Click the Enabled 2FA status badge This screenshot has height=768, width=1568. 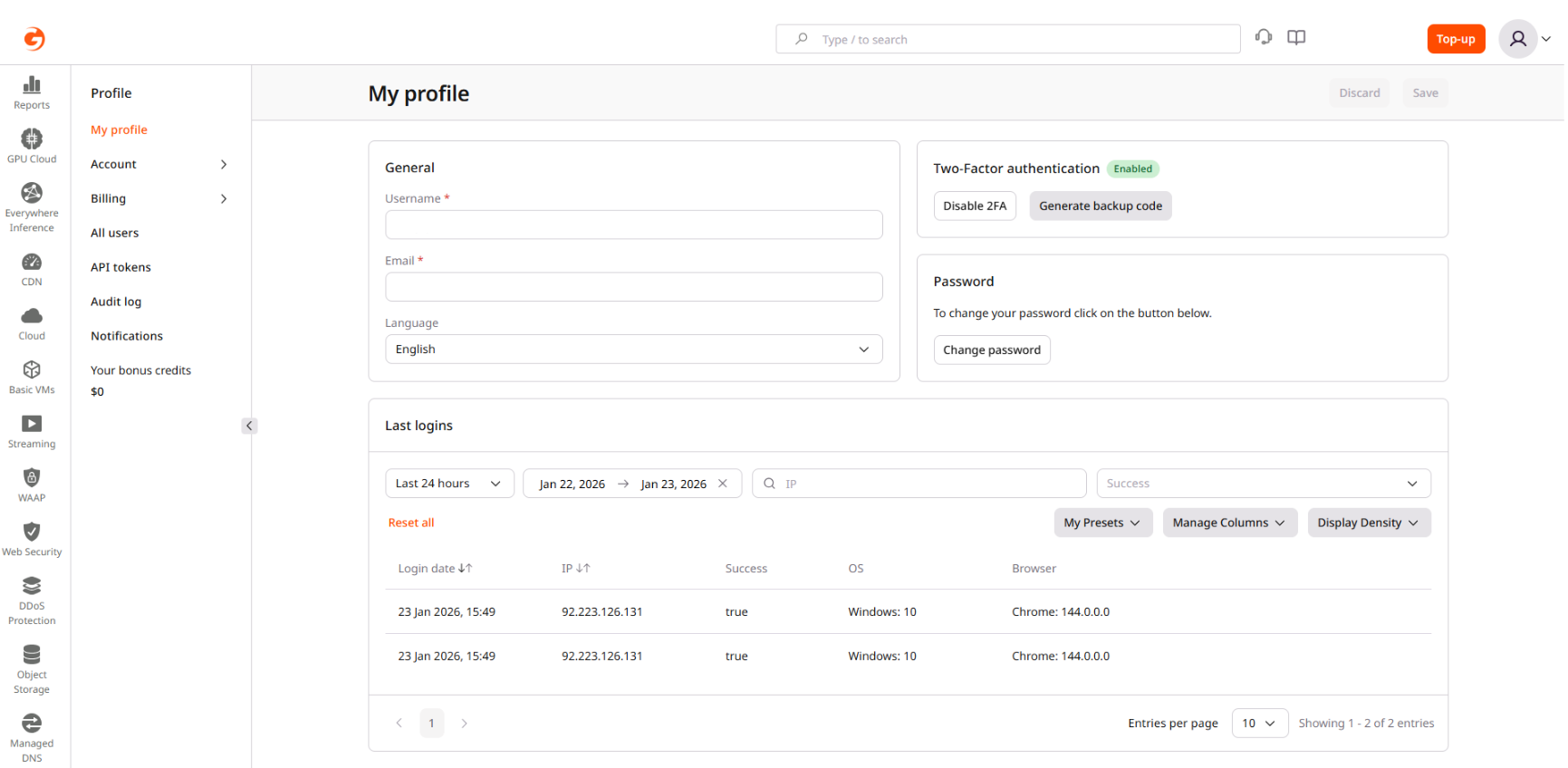point(1132,168)
